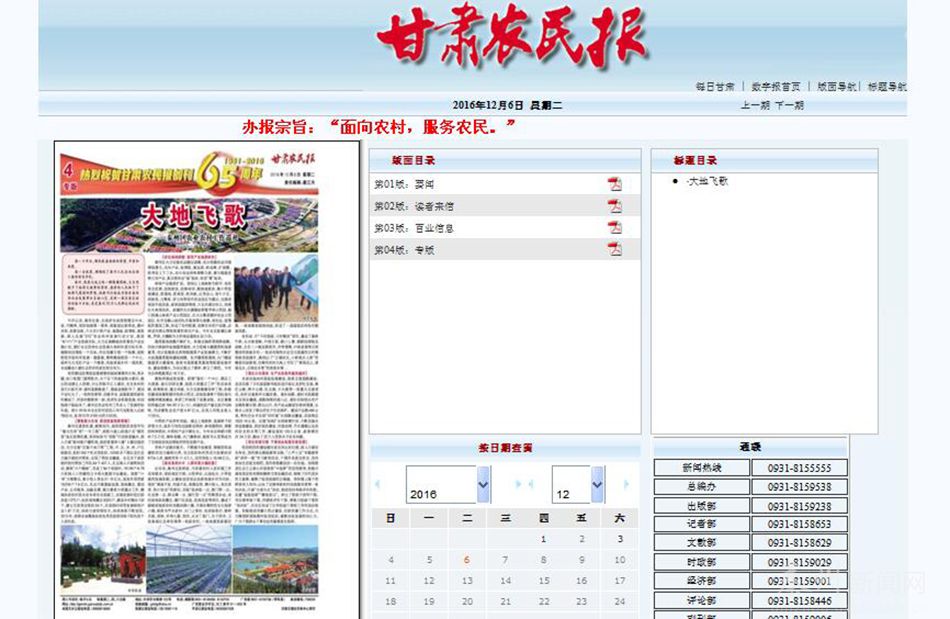Click next month arrow right of 12
The height and width of the screenshot is (619, 950).
tap(627, 485)
